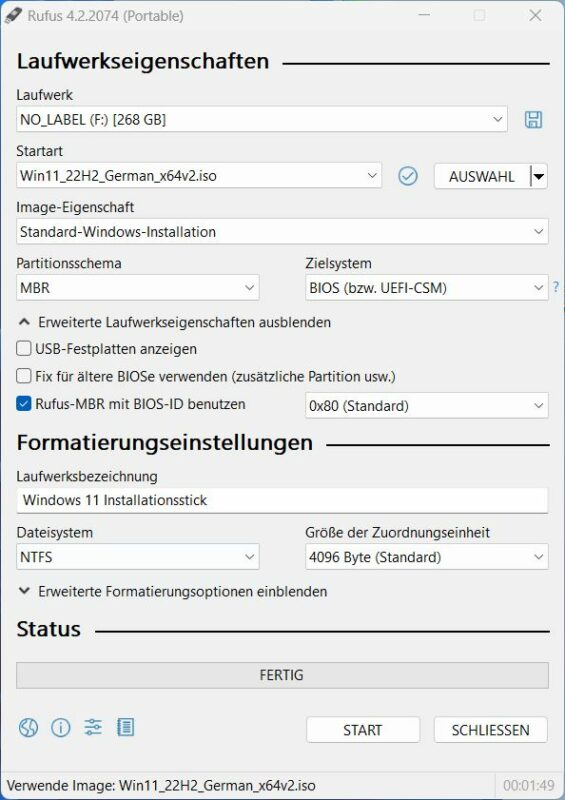Enable USB-Festplatten anzeigen checkbox
This screenshot has height=800, width=565.
[x=23, y=349]
